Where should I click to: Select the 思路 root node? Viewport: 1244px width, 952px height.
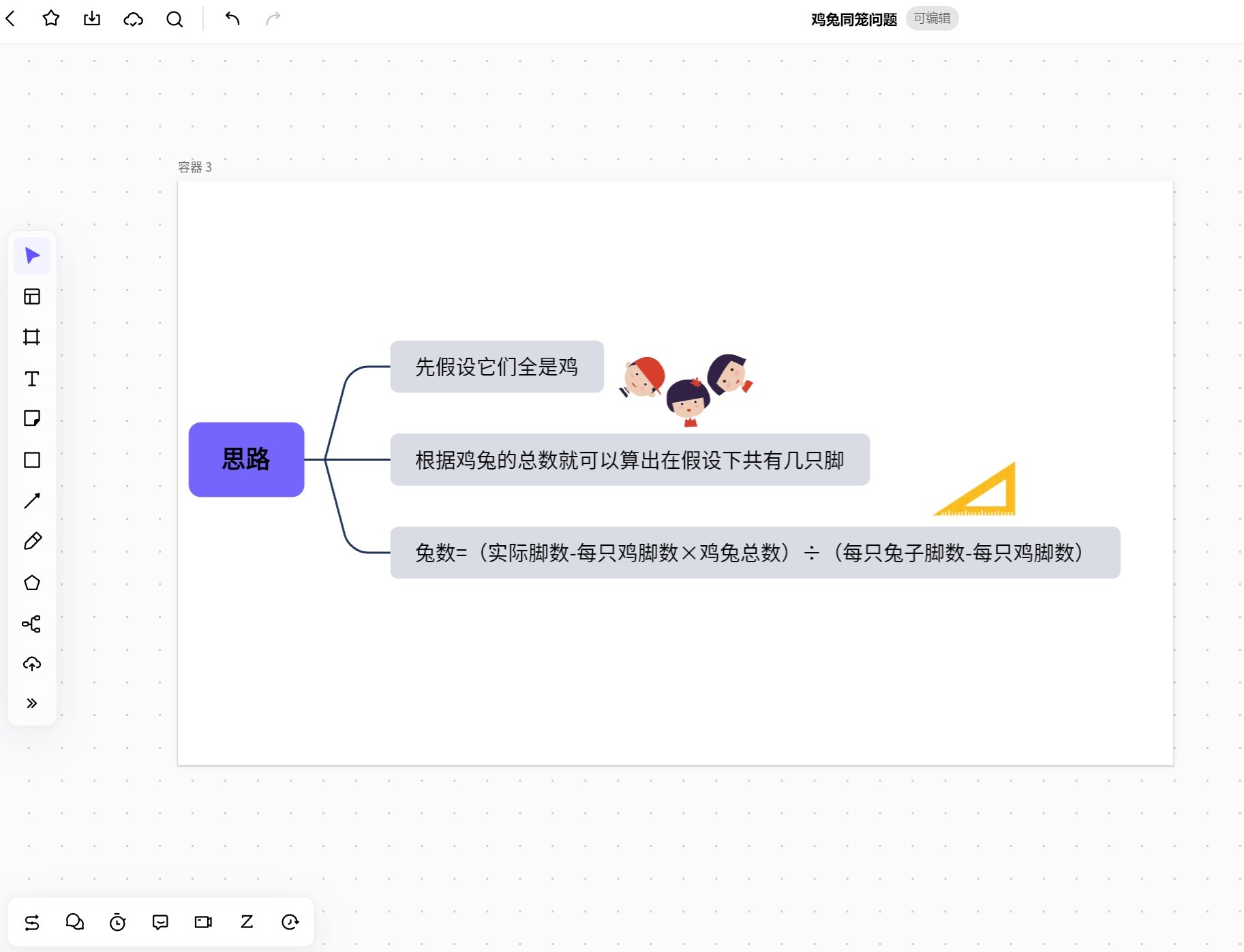tap(246, 459)
